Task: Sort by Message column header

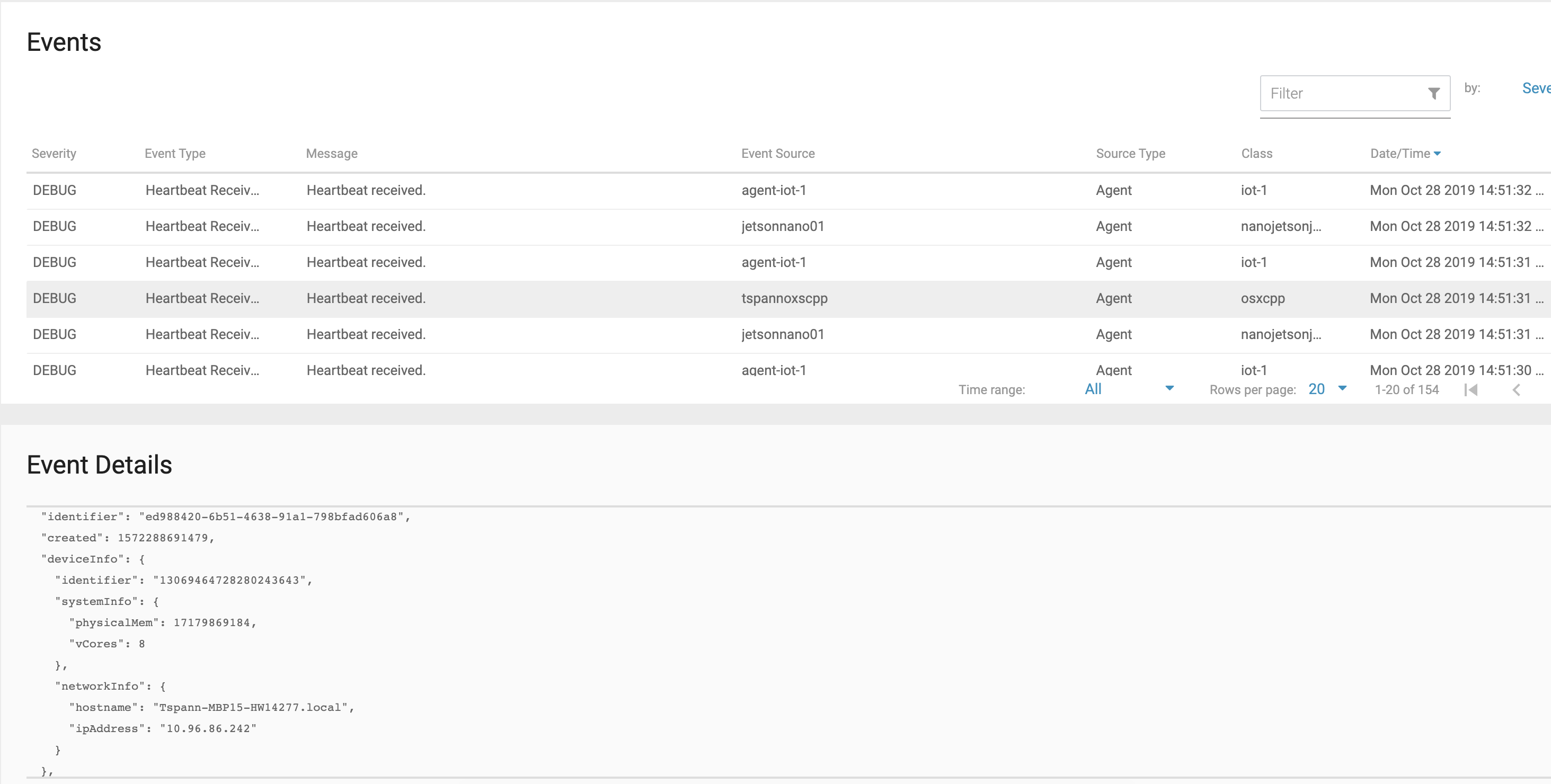Action: click(332, 154)
